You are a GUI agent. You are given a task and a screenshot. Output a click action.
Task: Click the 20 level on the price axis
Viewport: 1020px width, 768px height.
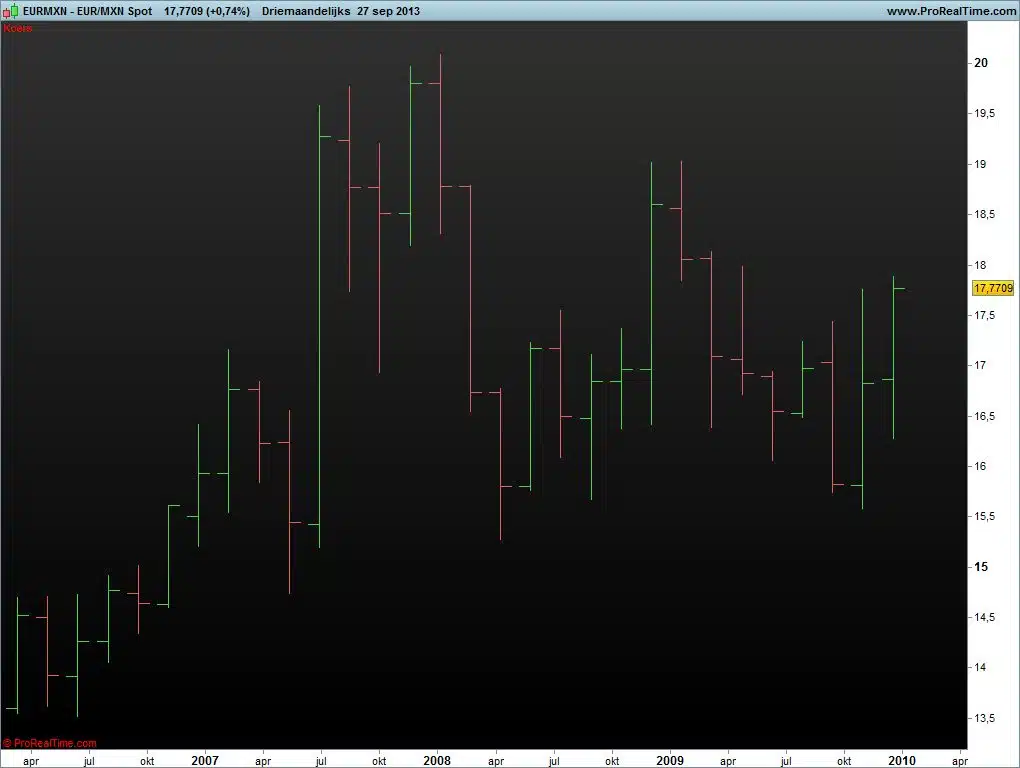(981, 63)
